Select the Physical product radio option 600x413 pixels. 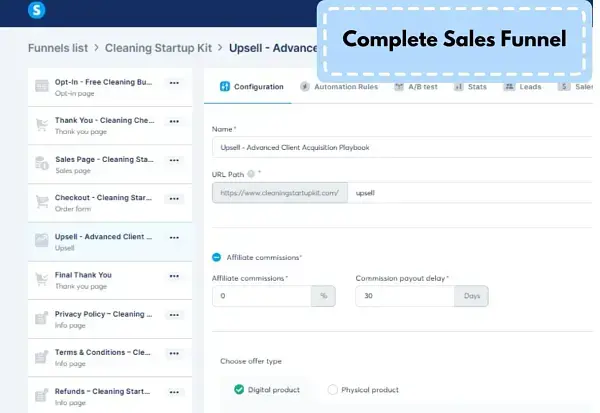333,389
